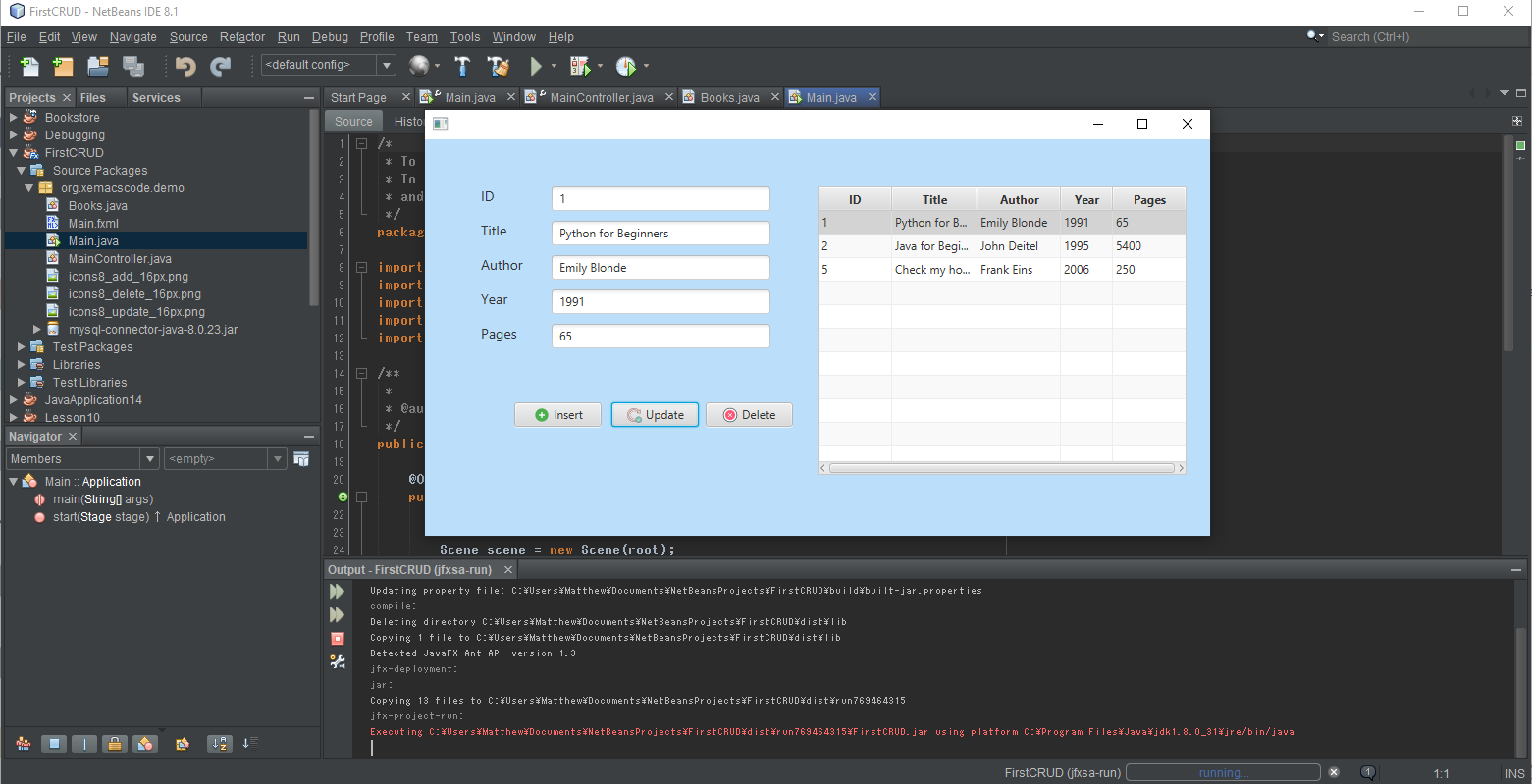
Task: Toggle fully qualified names icon in Navigator
Action: [x=183, y=744]
